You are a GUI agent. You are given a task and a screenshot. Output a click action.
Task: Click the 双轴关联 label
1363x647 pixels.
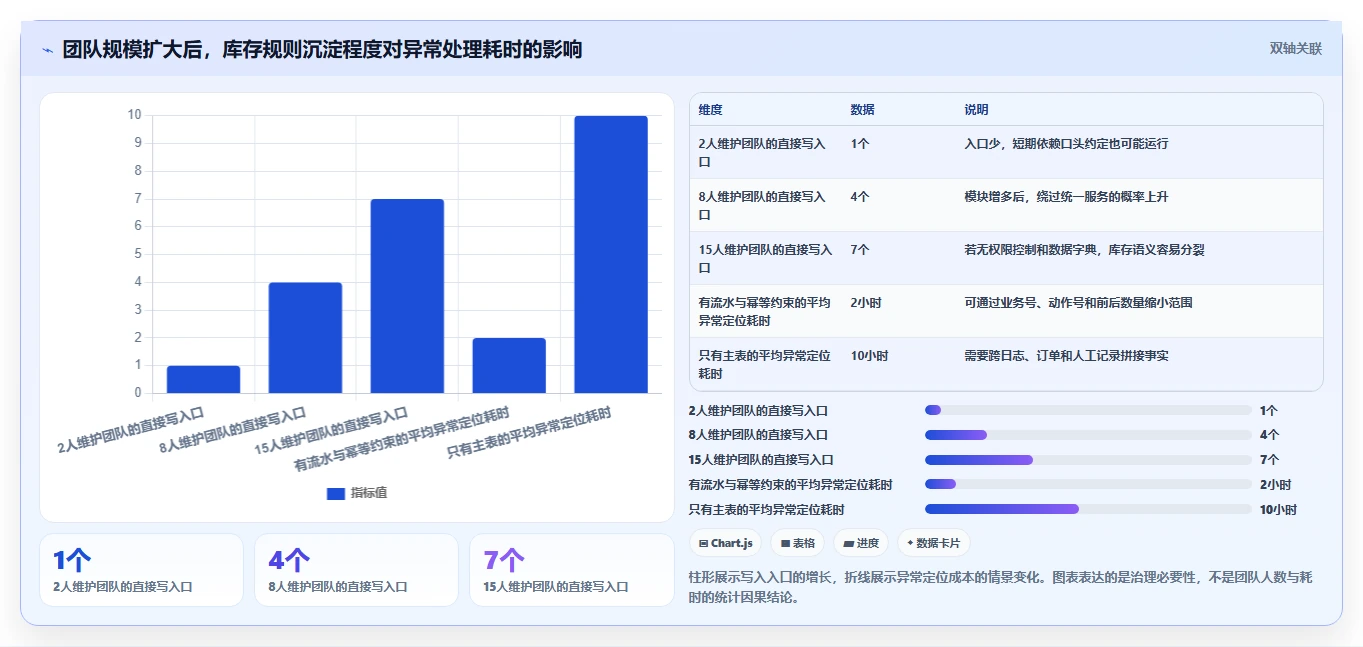tap(1296, 48)
